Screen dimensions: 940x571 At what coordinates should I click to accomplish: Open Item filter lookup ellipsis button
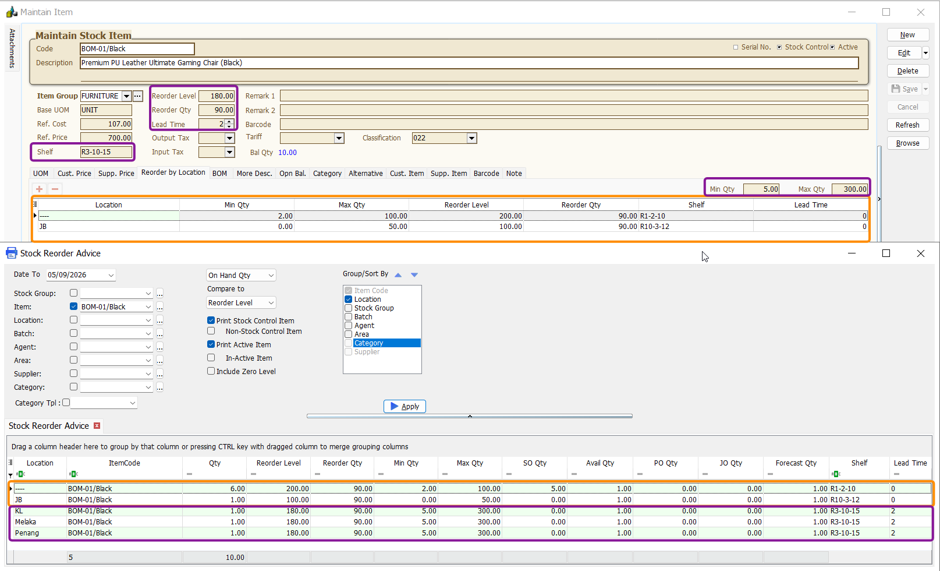coord(160,306)
